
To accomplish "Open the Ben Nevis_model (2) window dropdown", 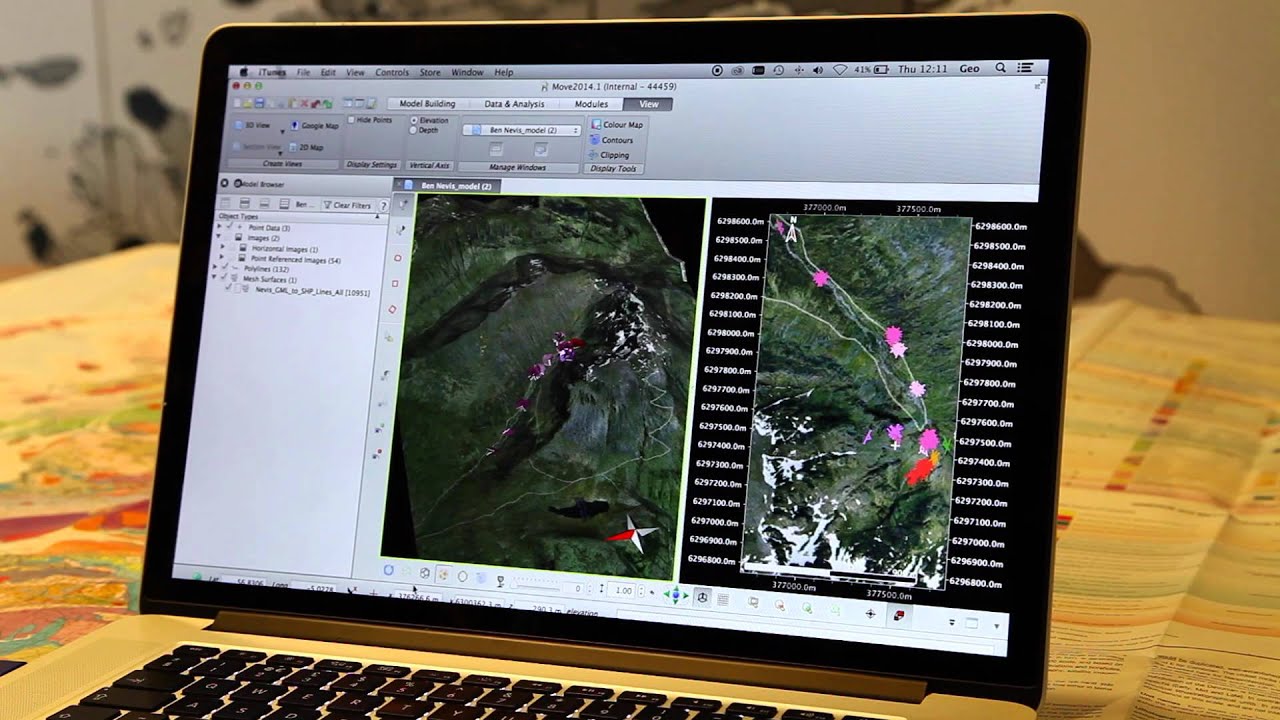I will click(x=521, y=130).
